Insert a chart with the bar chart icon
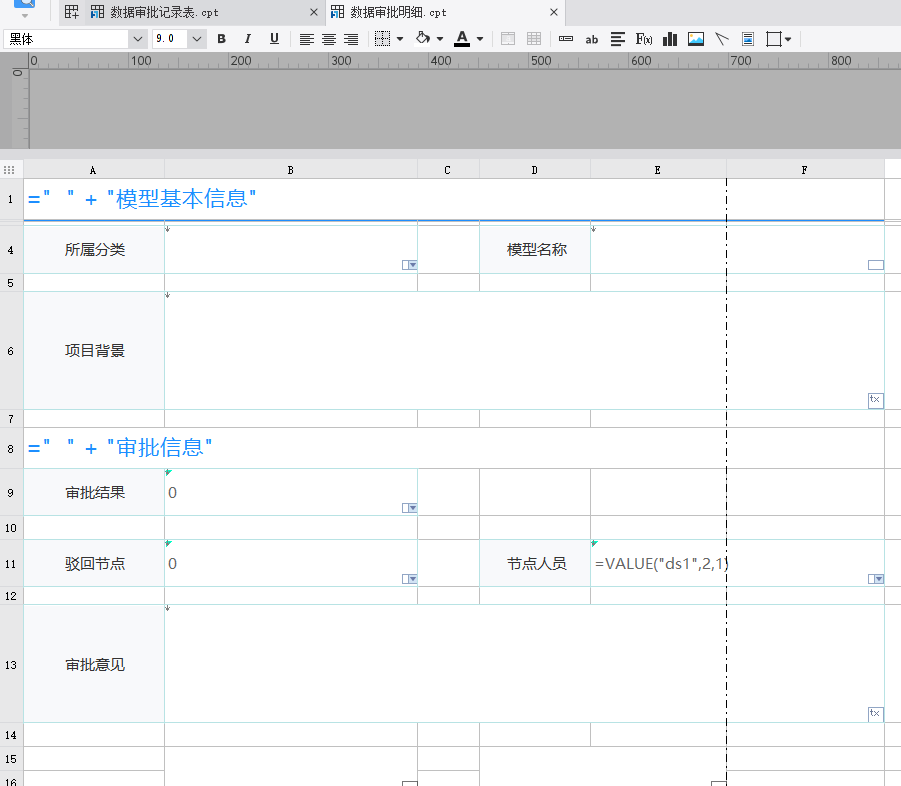This screenshot has height=786, width=901. (x=670, y=39)
